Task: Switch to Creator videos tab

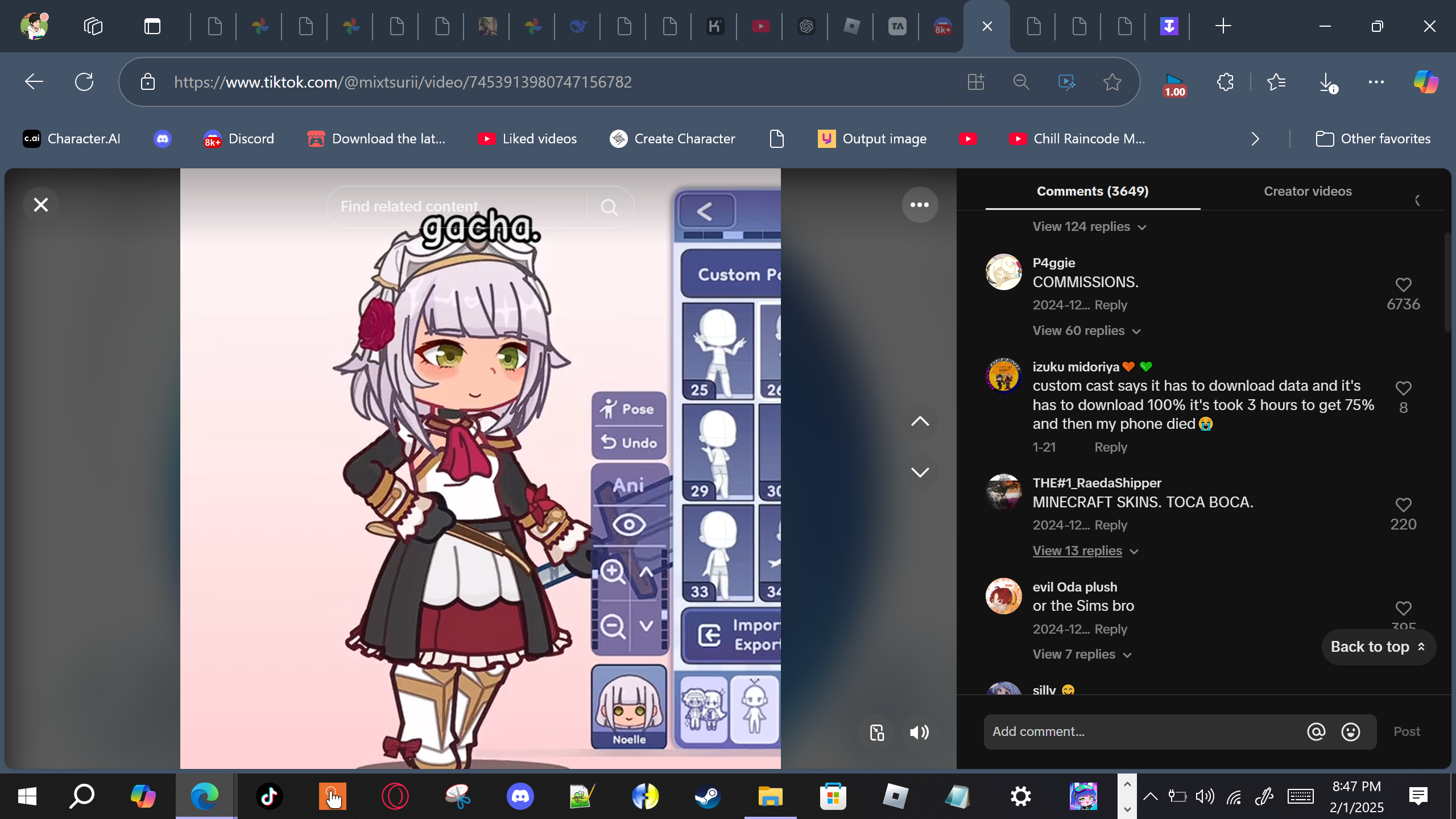Action: coord(1307,192)
